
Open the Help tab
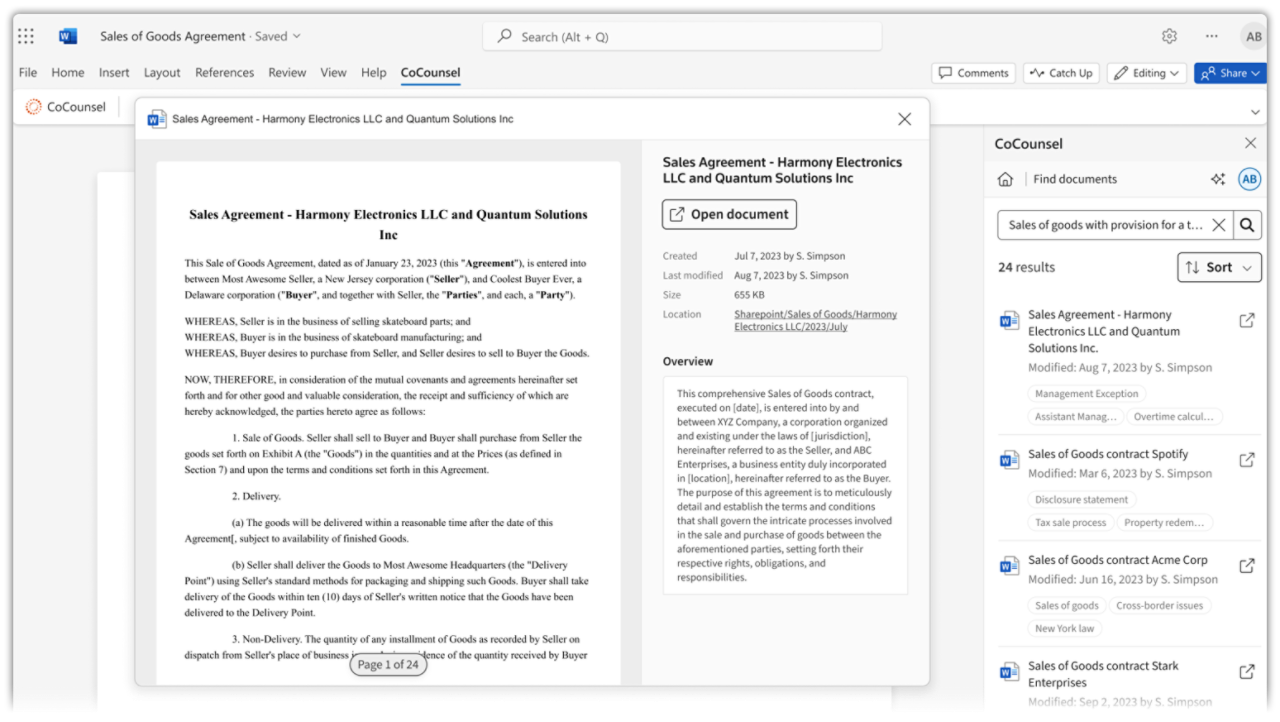point(374,73)
